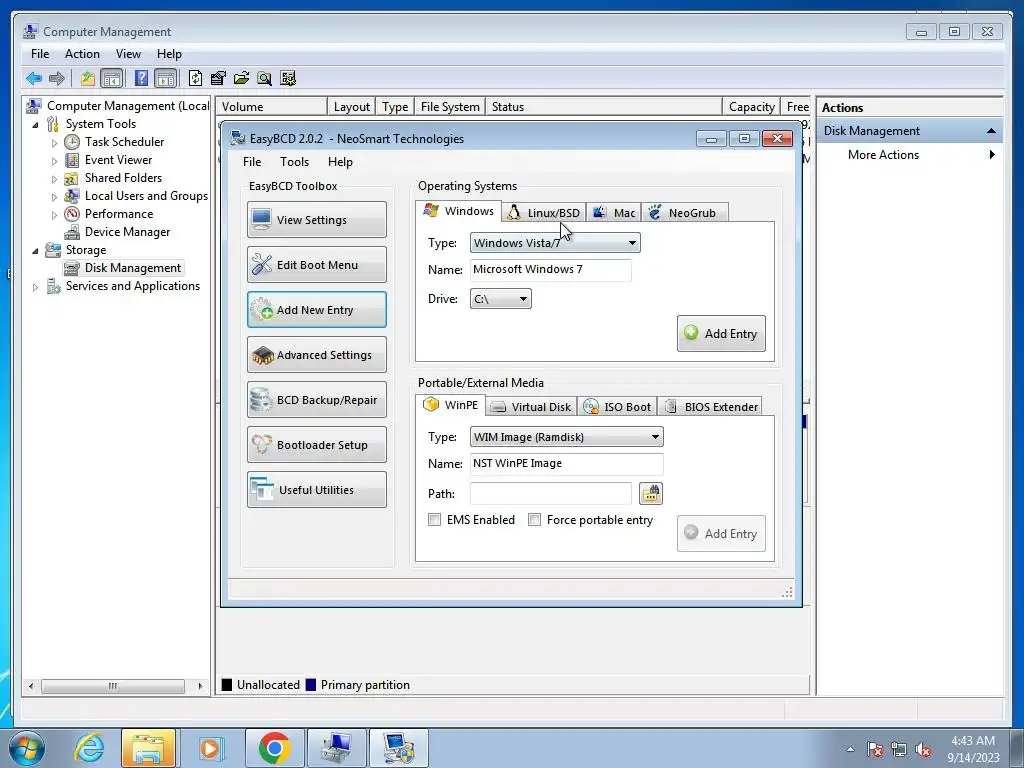The height and width of the screenshot is (768, 1024).
Task: Click the Refresh toolbar icon
Action: (x=195, y=78)
